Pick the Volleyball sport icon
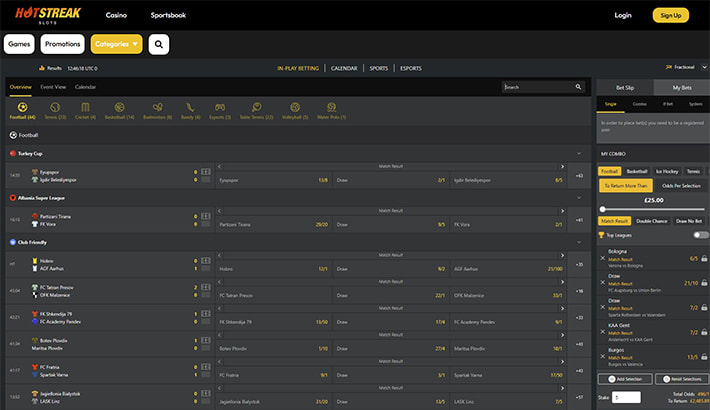710x410 pixels. click(x=295, y=108)
